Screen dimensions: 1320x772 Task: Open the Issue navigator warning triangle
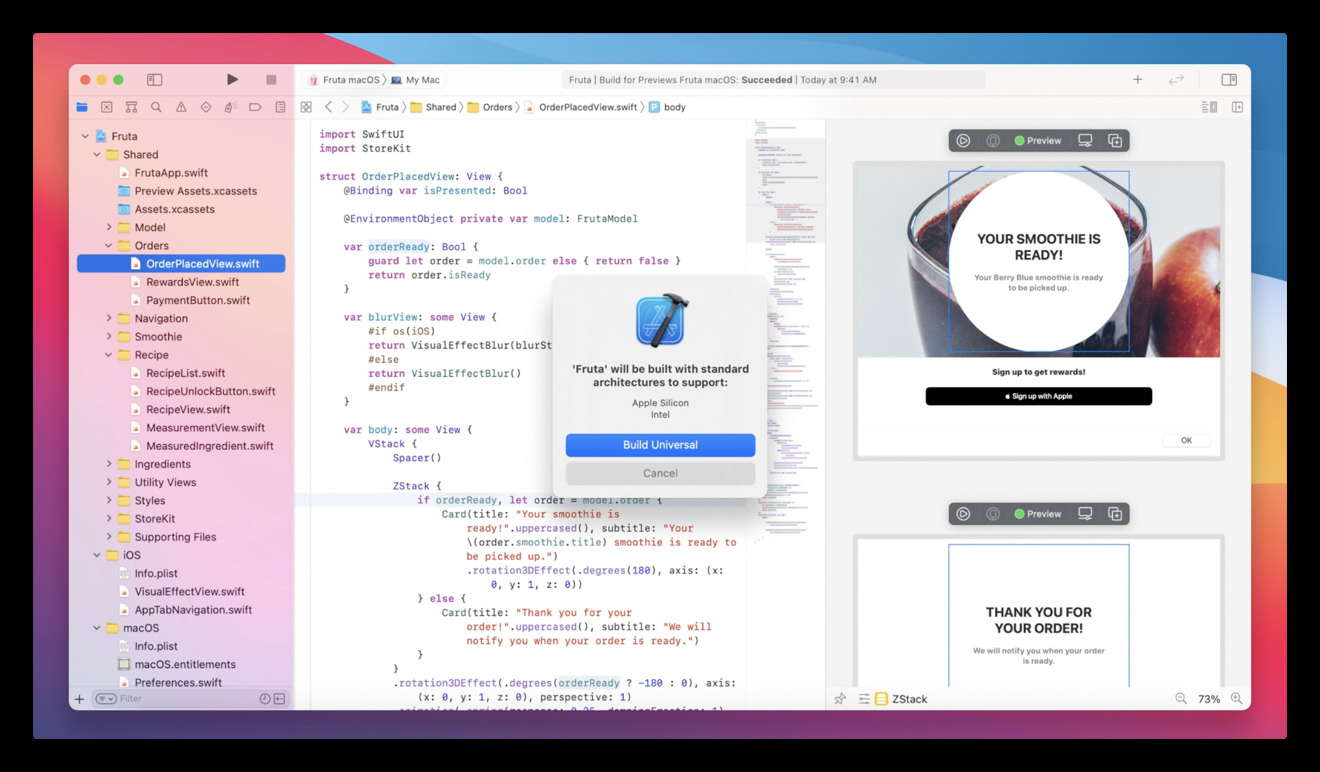pyautogui.click(x=181, y=107)
